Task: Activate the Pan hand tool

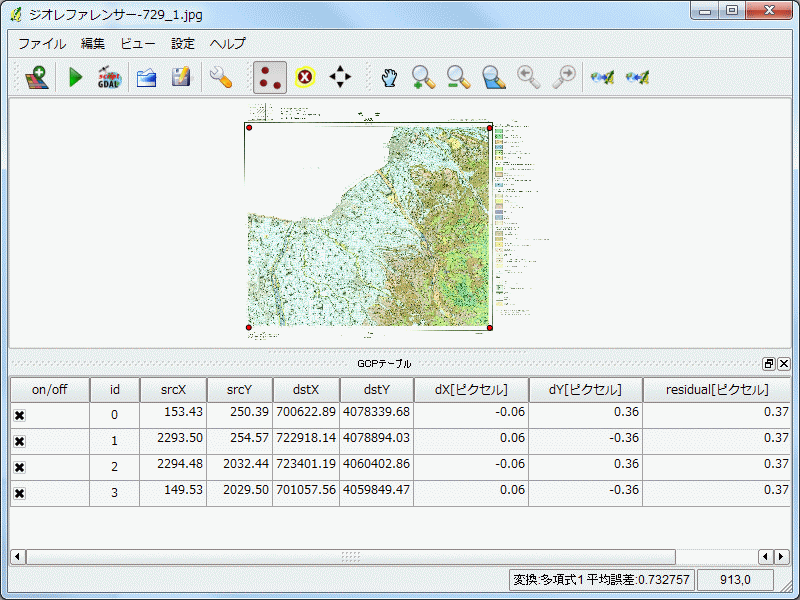Action: coord(389,77)
